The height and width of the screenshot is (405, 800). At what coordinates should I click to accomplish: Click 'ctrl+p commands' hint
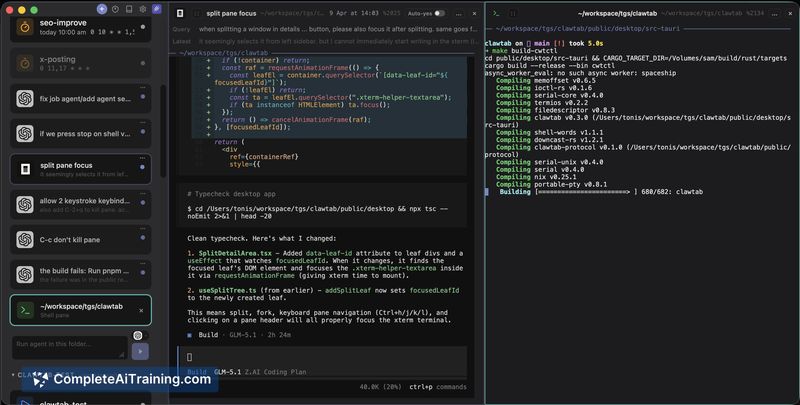(438, 387)
